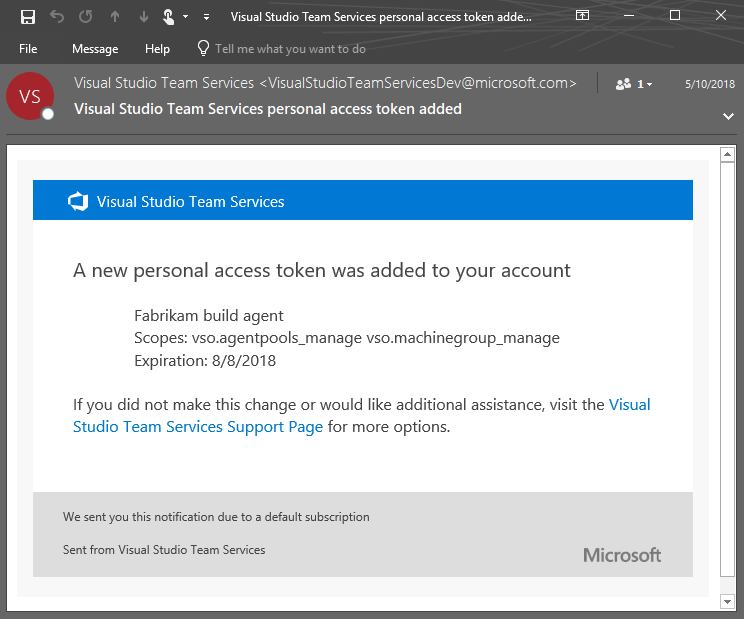Open Ribbon Display Options button
This screenshot has height=619, width=744.
pos(584,16)
